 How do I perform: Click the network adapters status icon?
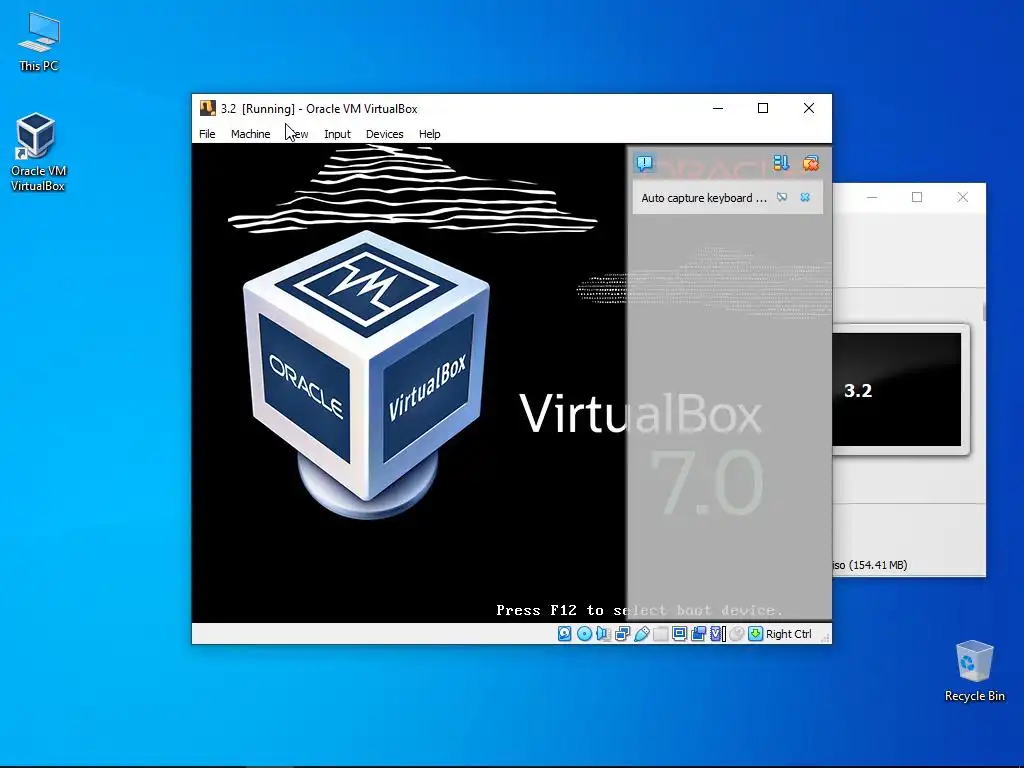(622, 633)
